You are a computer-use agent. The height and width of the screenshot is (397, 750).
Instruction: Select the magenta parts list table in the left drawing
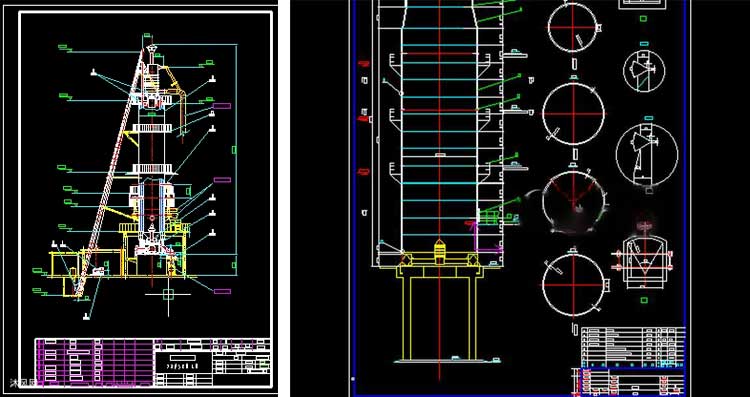95,362
